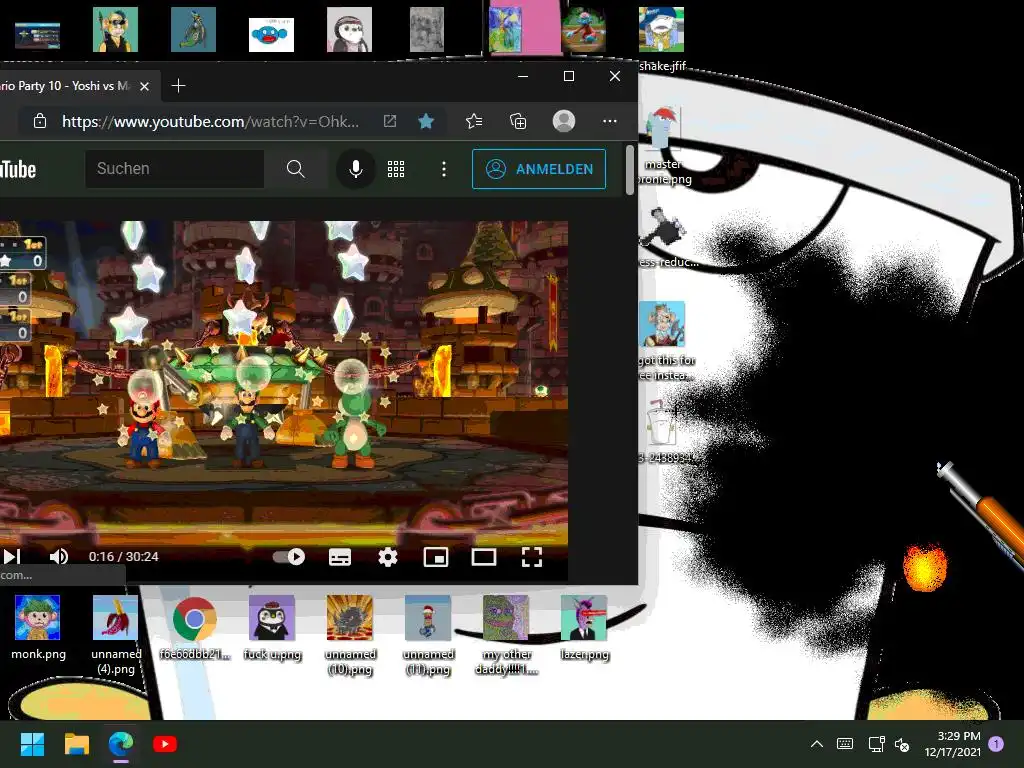1024x768 pixels.
Task: Mute the video volume
Action: (x=59, y=556)
